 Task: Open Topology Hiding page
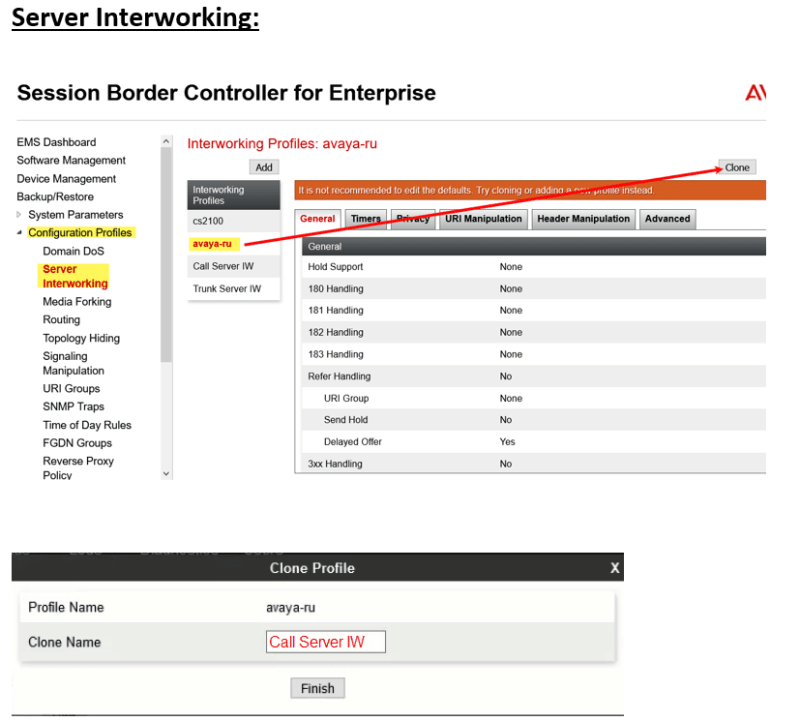click(x=81, y=338)
